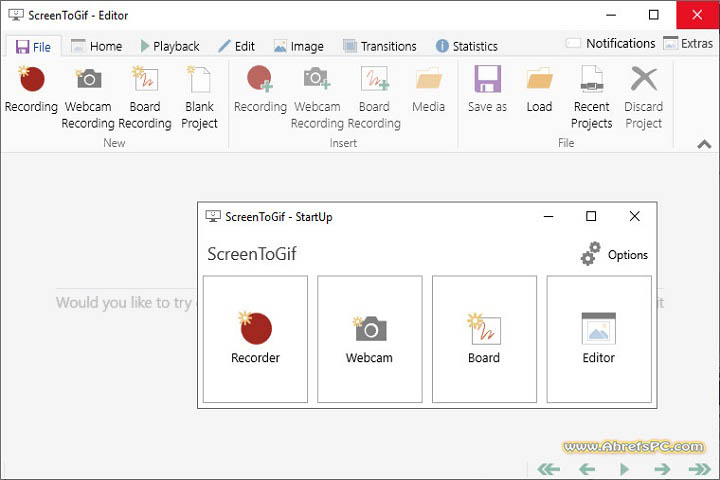This screenshot has height=480, width=720.
Task: Switch to the Image tab
Action: coord(299,46)
